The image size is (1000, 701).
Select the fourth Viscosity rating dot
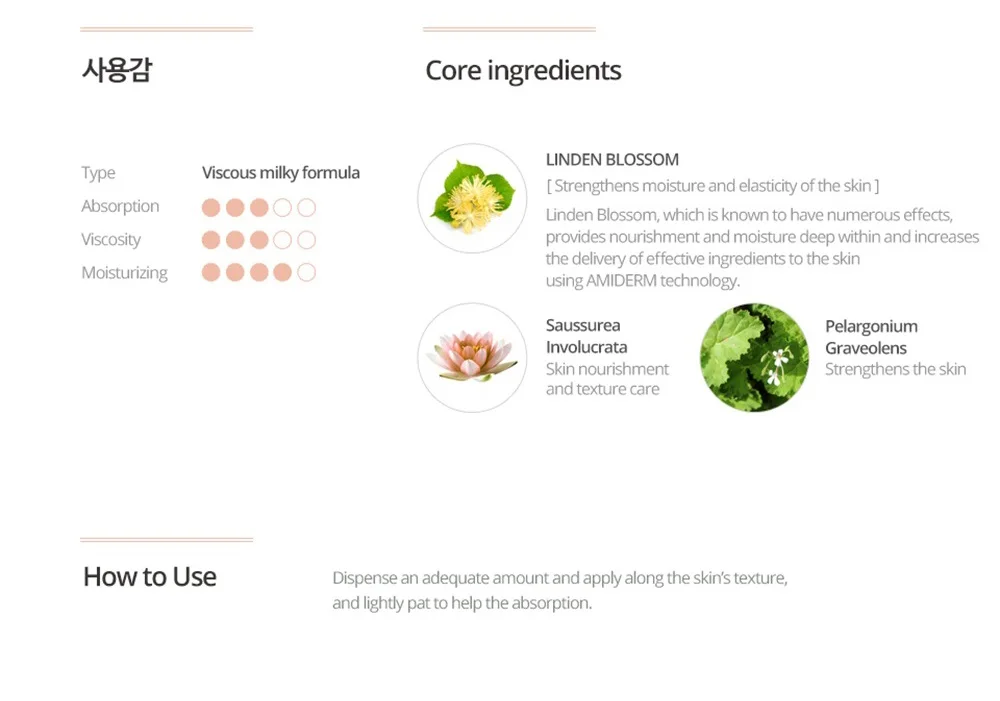[283, 240]
